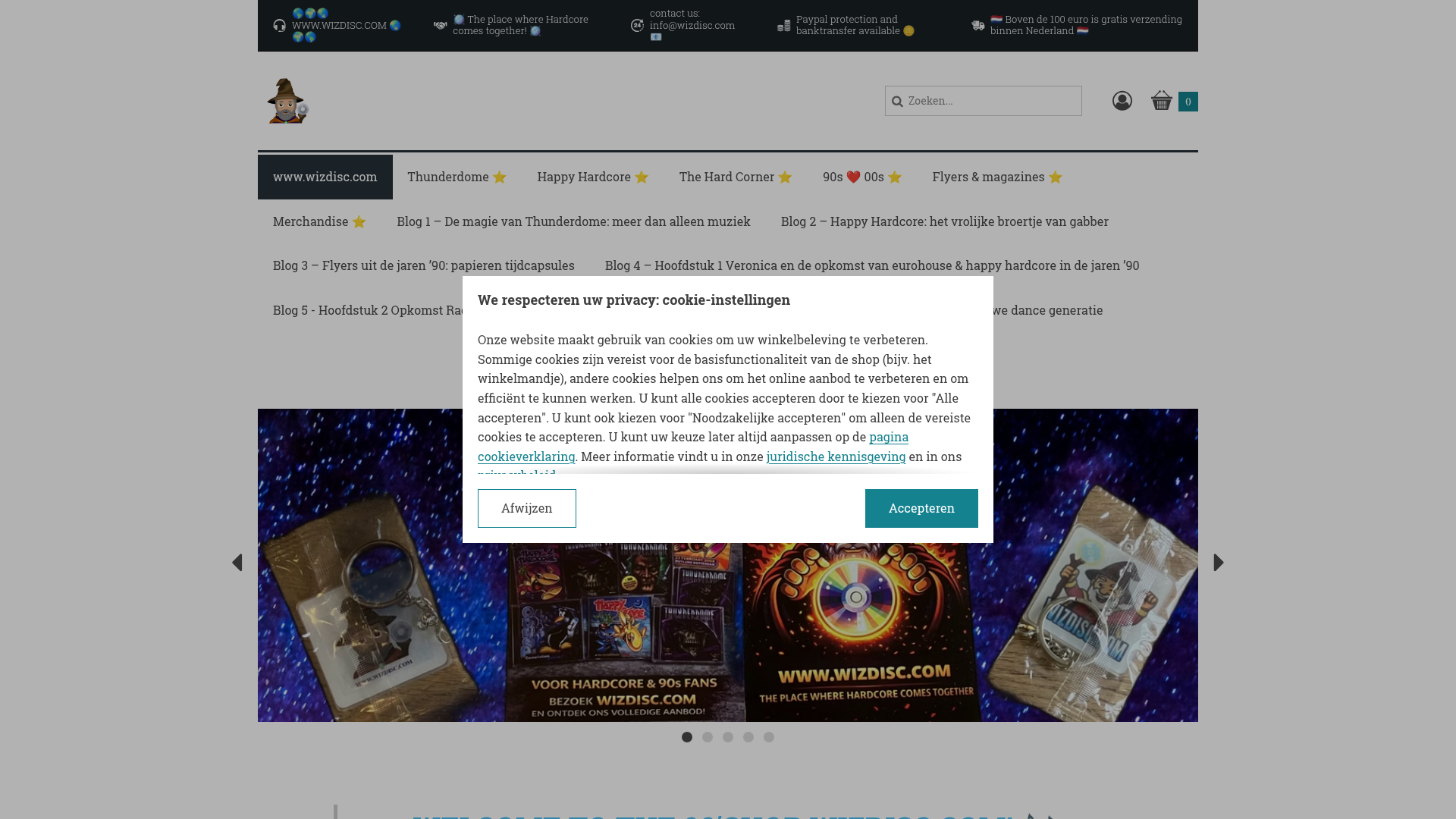
Task: Select the third carousel dot
Action: [x=728, y=737]
